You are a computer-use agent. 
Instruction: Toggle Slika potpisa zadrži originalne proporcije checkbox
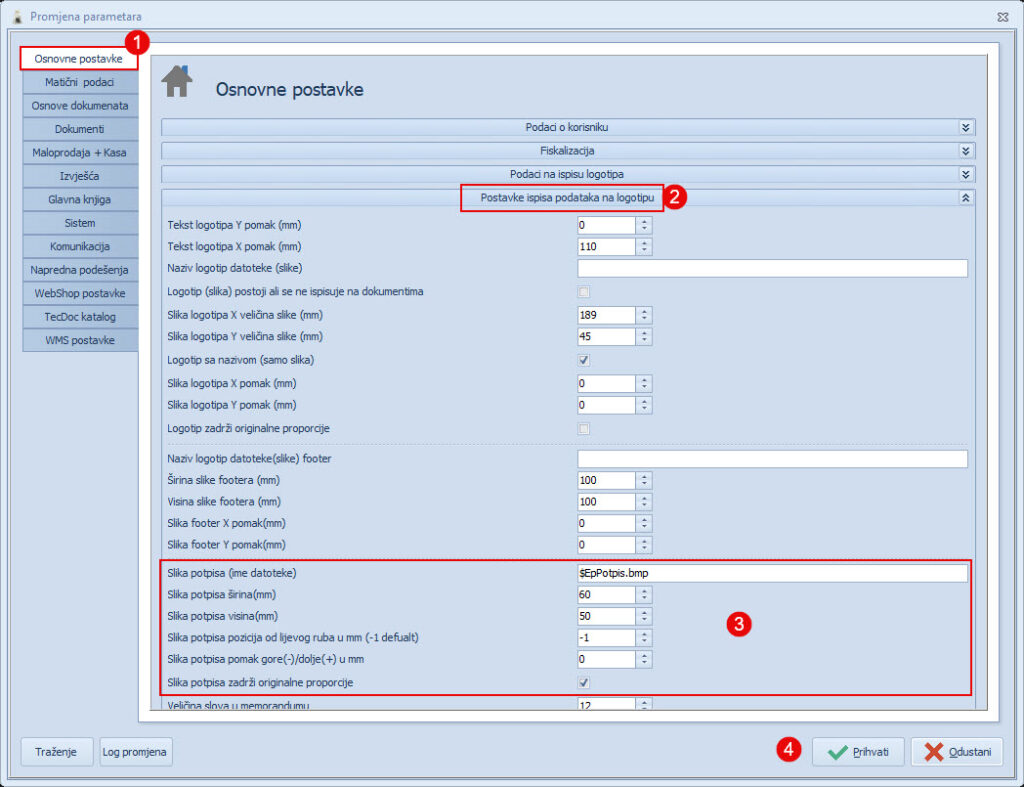tap(584, 683)
